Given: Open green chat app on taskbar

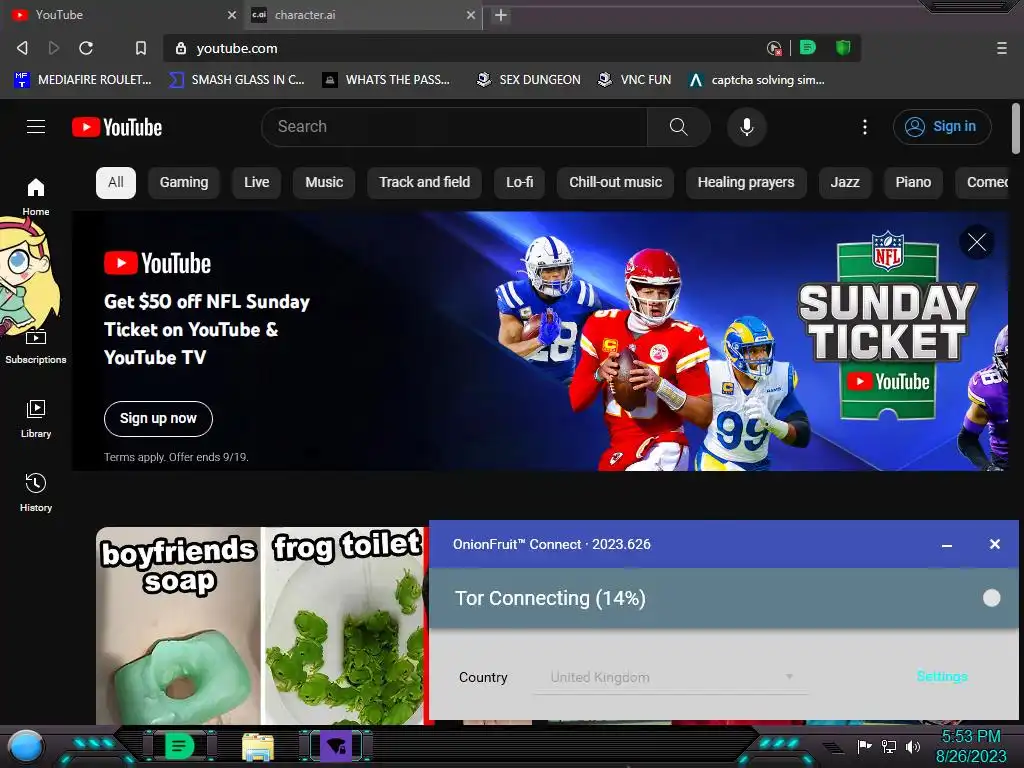Looking at the screenshot, I should tap(180, 746).
